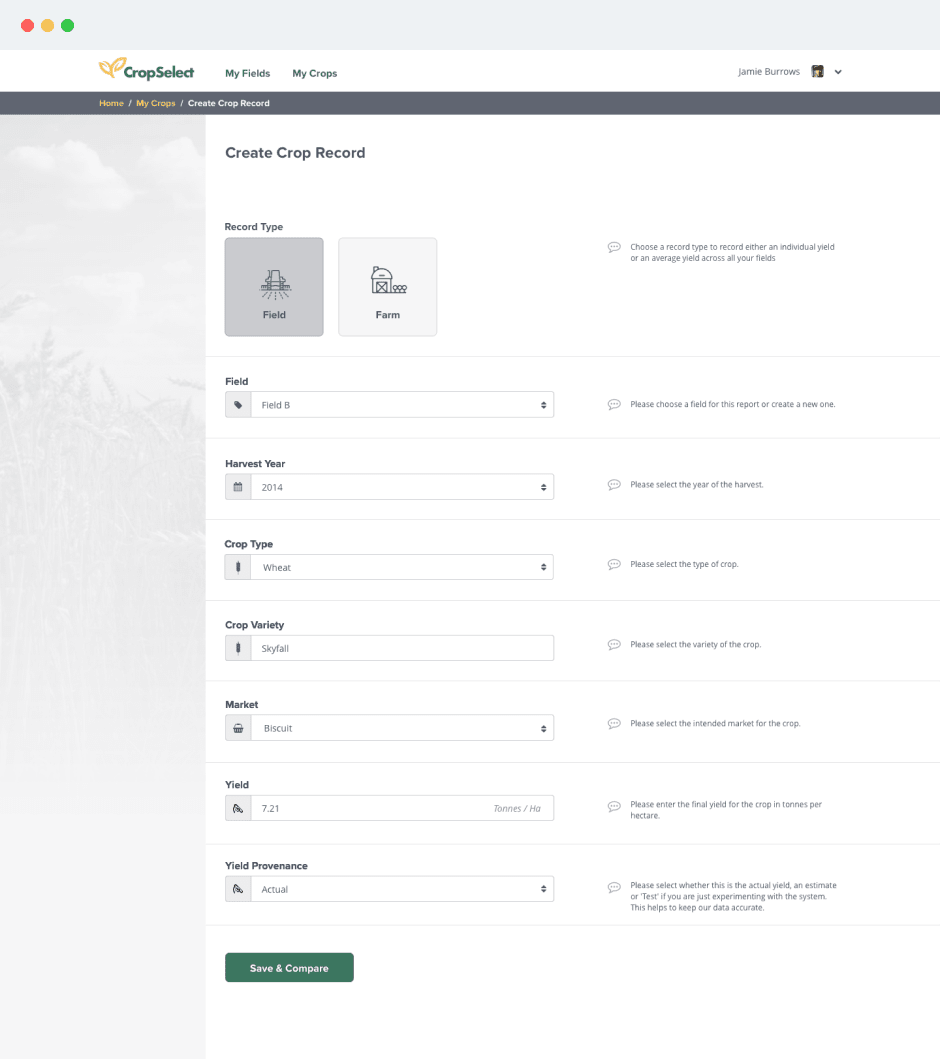940x1059 pixels.
Task: Click the yellow window minimize button
Action: [47, 26]
